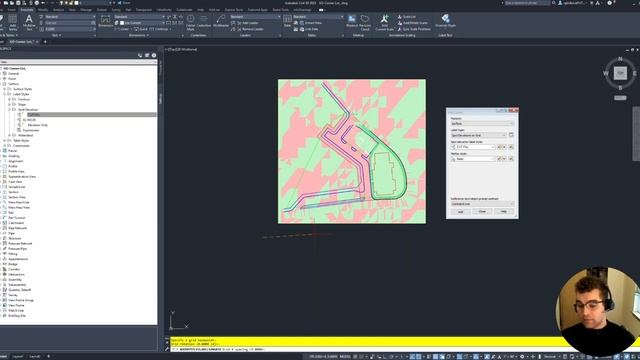Switch to the Layout2 tab
Viewport: 640px width, 360px height.
35,356
